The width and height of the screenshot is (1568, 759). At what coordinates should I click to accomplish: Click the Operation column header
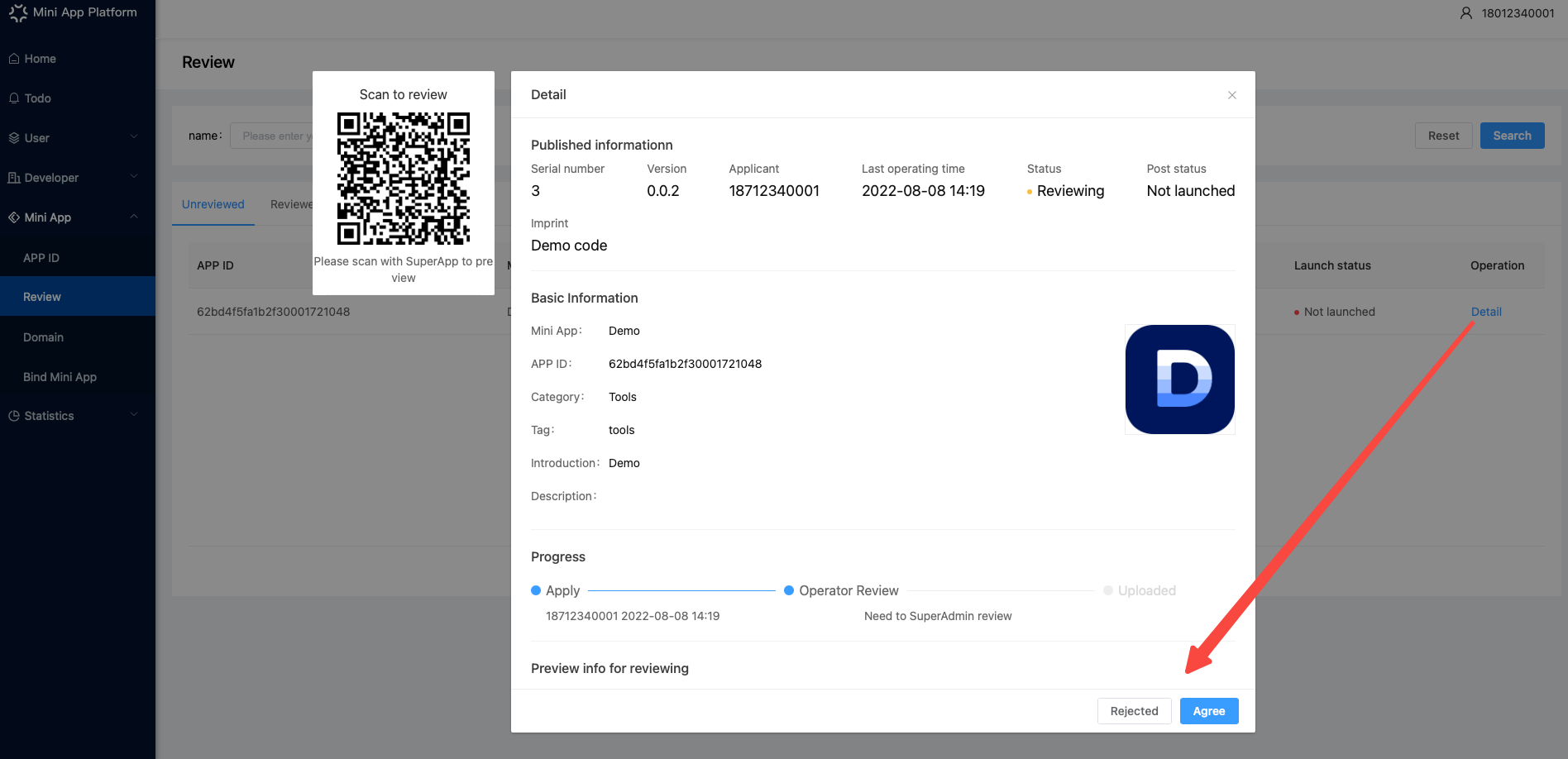1497,265
